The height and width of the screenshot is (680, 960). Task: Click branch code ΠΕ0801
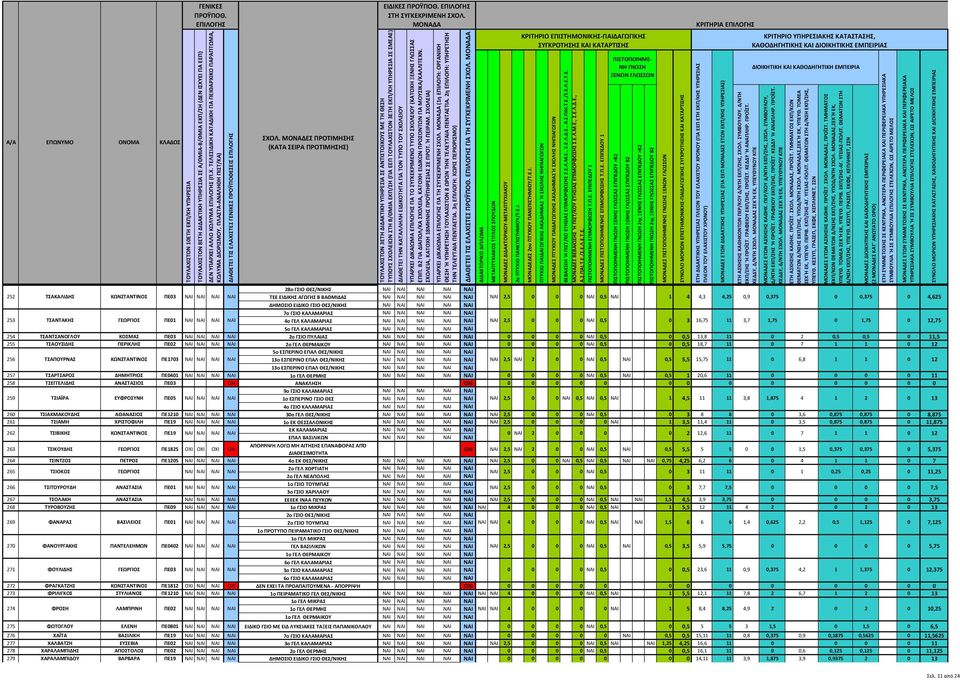point(170,627)
